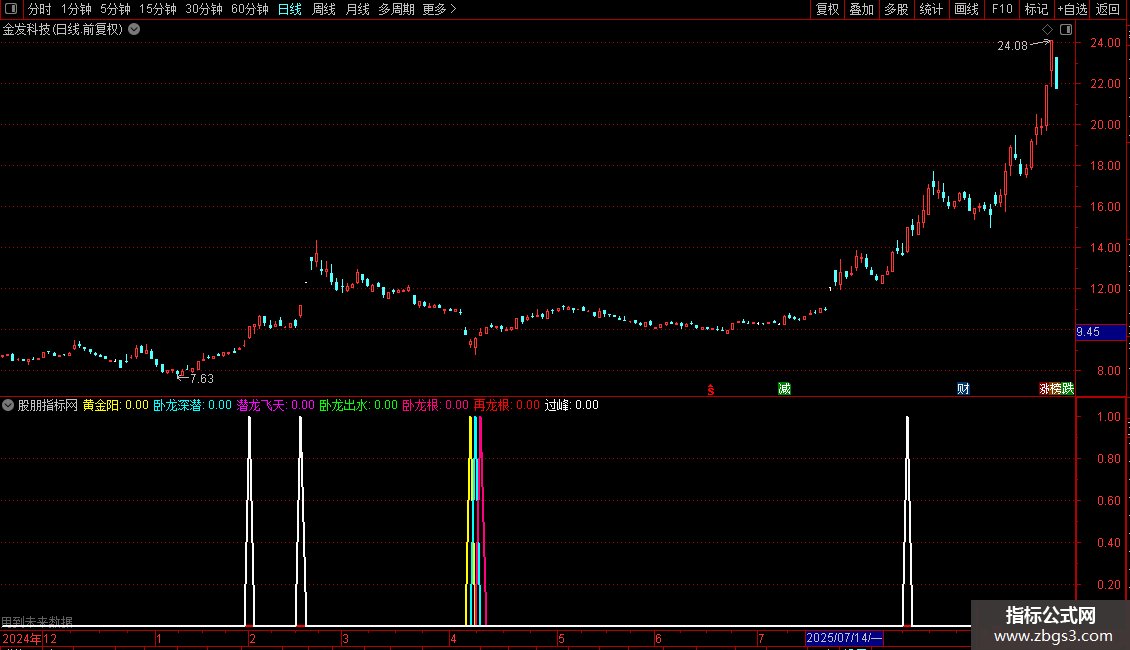Switch to 1分钟 period
Image resolution: width=1130 pixels, height=650 pixels.
pos(76,9)
